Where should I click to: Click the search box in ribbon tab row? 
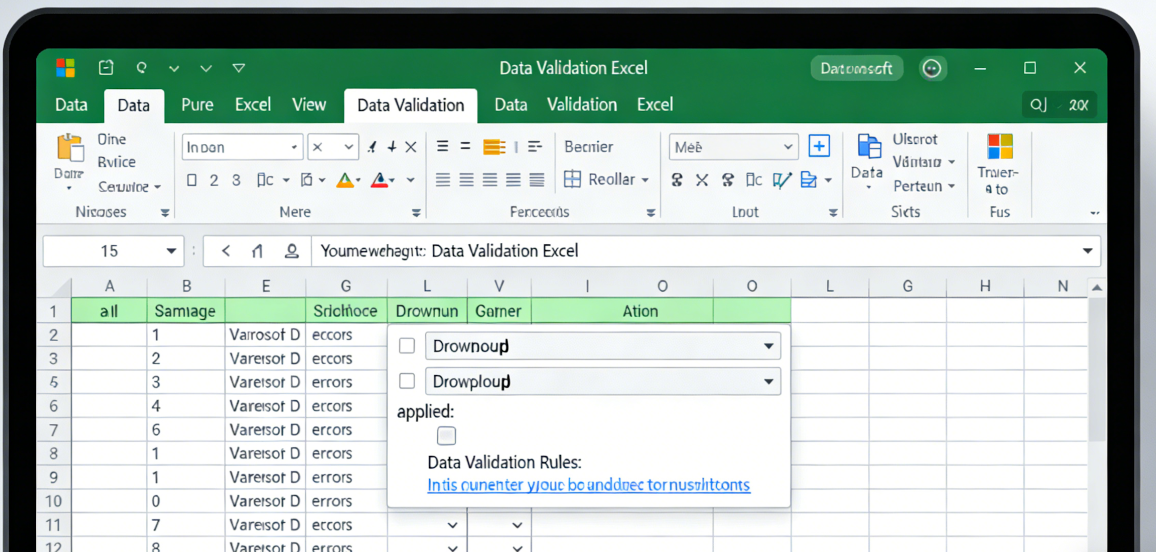(x=1059, y=105)
